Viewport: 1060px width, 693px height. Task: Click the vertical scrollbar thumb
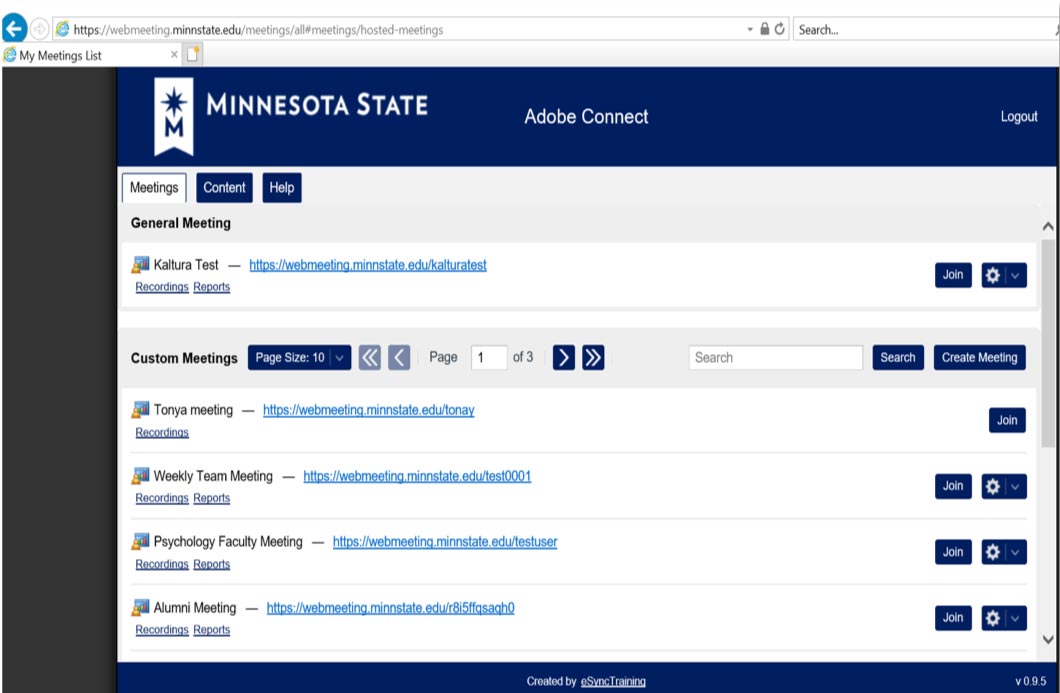(x=1048, y=343)
